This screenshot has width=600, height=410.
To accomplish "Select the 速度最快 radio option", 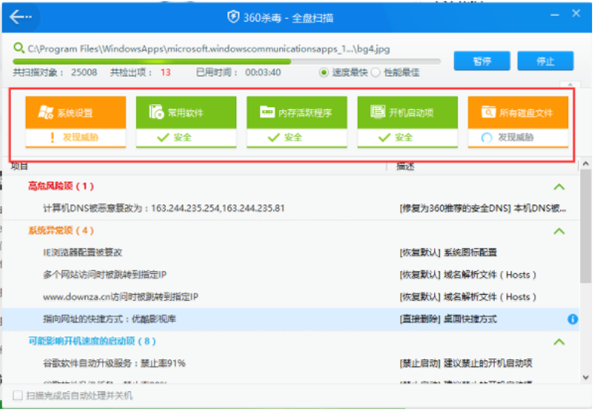I will [x=324, y=72].
